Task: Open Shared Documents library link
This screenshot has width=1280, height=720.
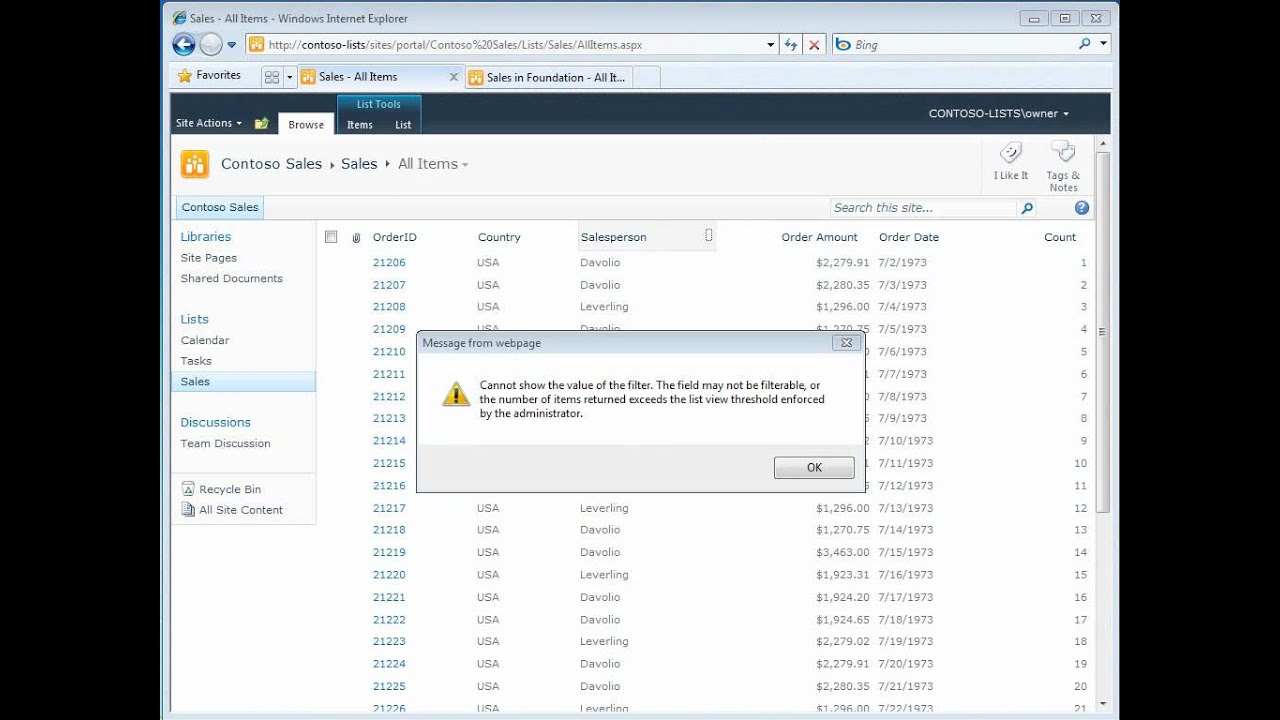Action: [232, 279]
